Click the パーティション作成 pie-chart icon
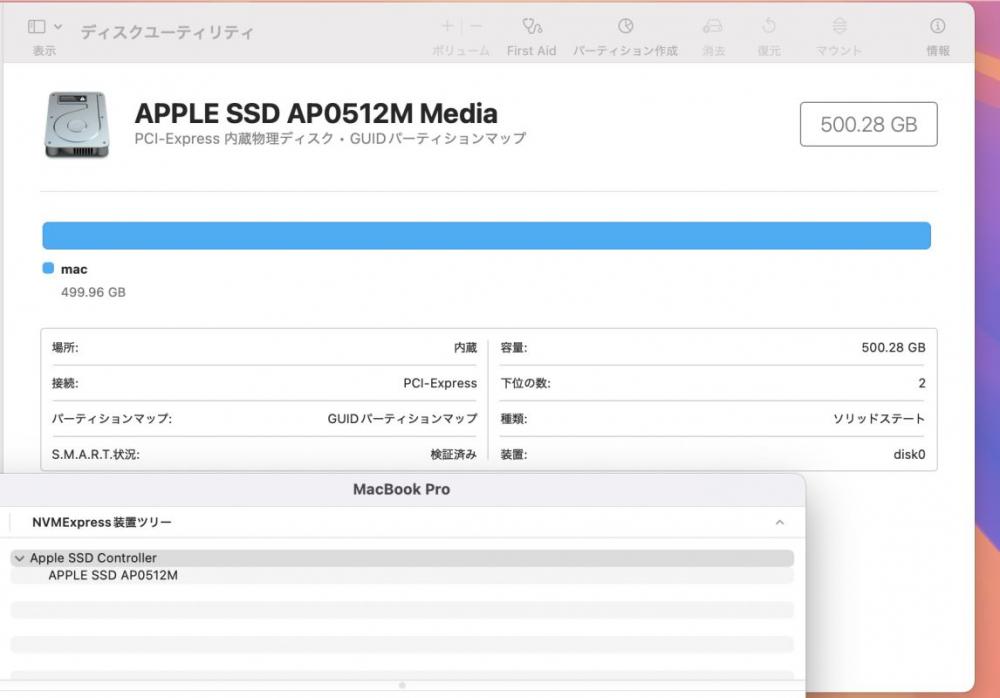1000x698 pixels. 626,26
